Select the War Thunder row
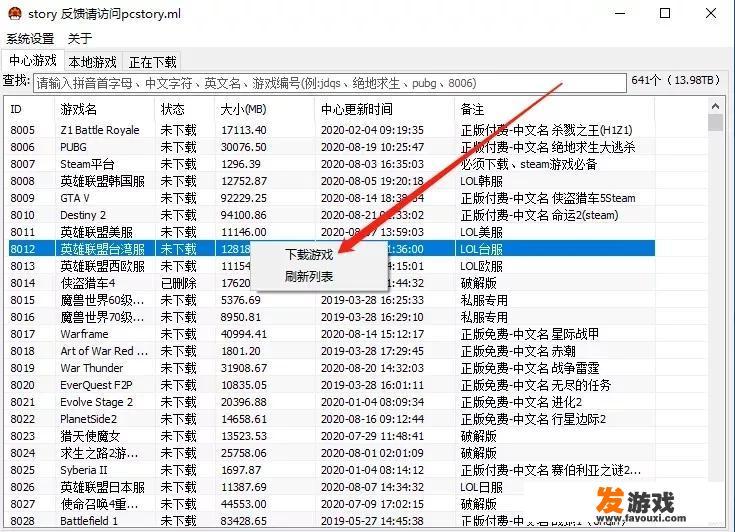735x532 pixels. pyautogui.click(x=331, y=368)
